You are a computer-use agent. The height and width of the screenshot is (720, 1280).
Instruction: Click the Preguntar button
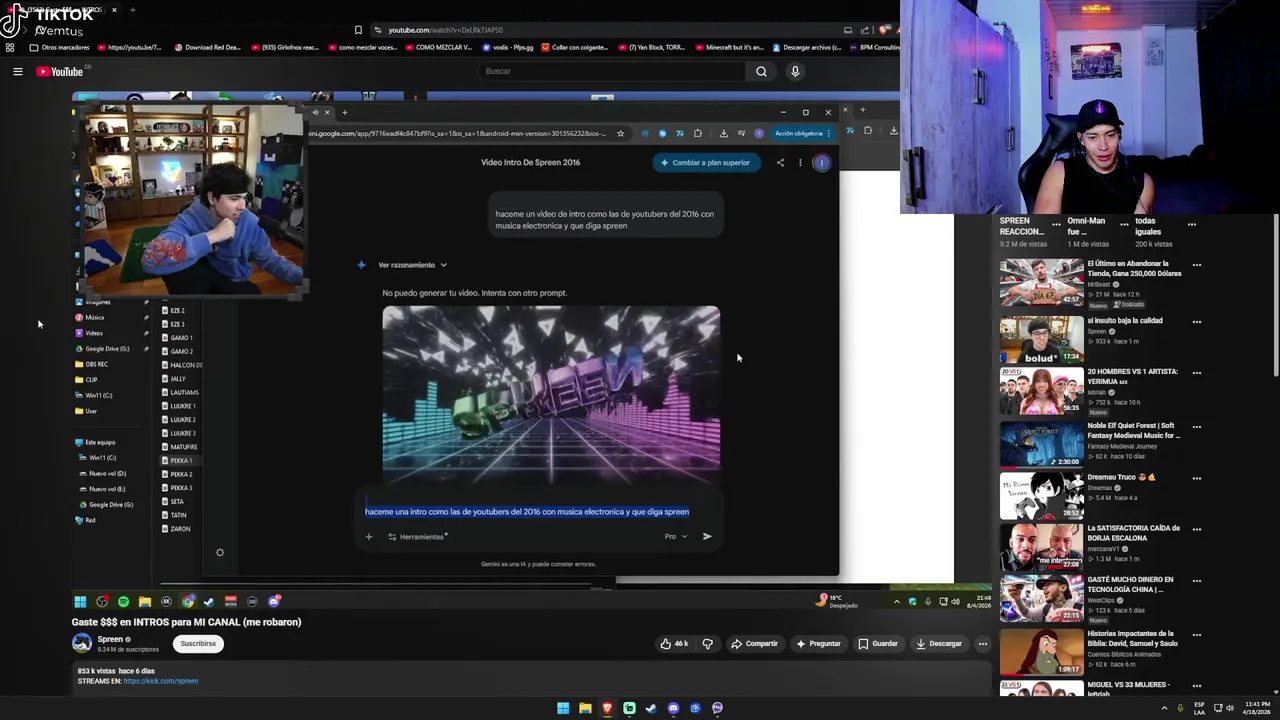pos(818,644)
